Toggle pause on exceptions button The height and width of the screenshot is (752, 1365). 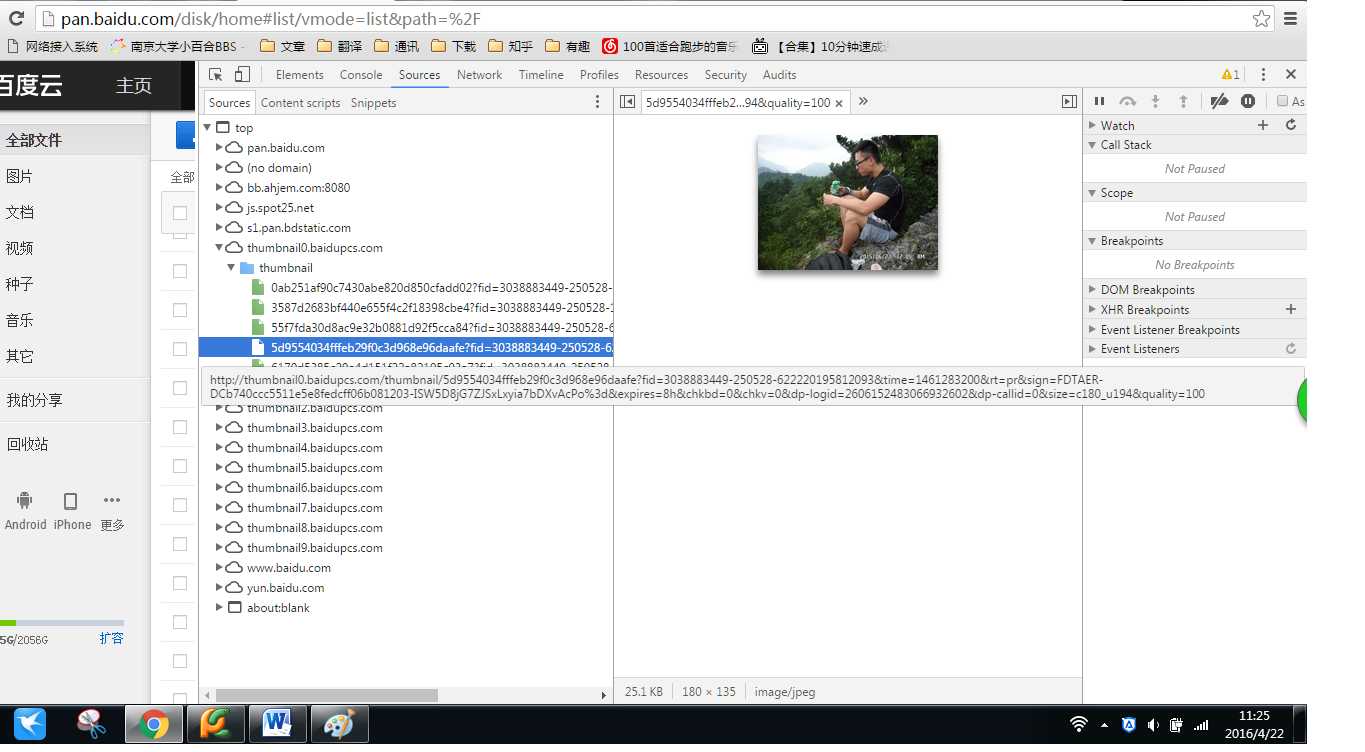(1248, 101)
